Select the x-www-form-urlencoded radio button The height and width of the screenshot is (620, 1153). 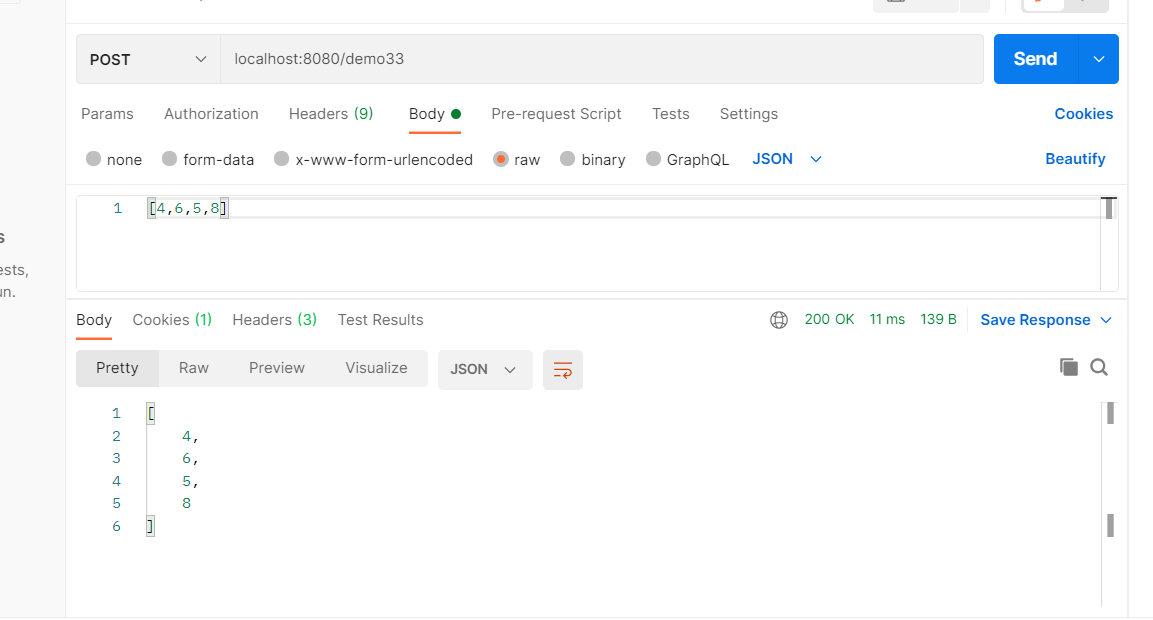point(282,159)
